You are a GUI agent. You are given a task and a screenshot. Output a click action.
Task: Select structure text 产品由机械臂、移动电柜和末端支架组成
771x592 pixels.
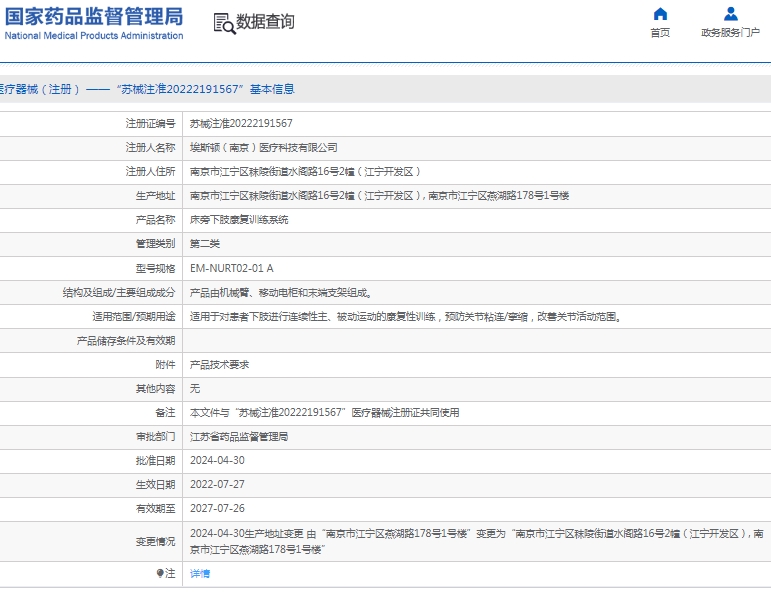[281, 293]
